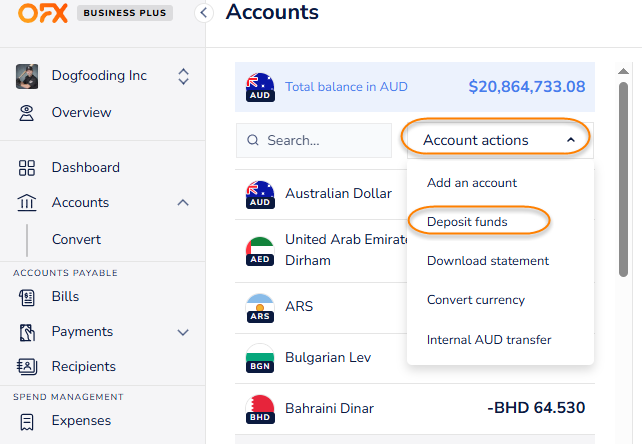Screen dimensions: 642x444
Task: Open the Dashboard grid icon
Action: 27,168
